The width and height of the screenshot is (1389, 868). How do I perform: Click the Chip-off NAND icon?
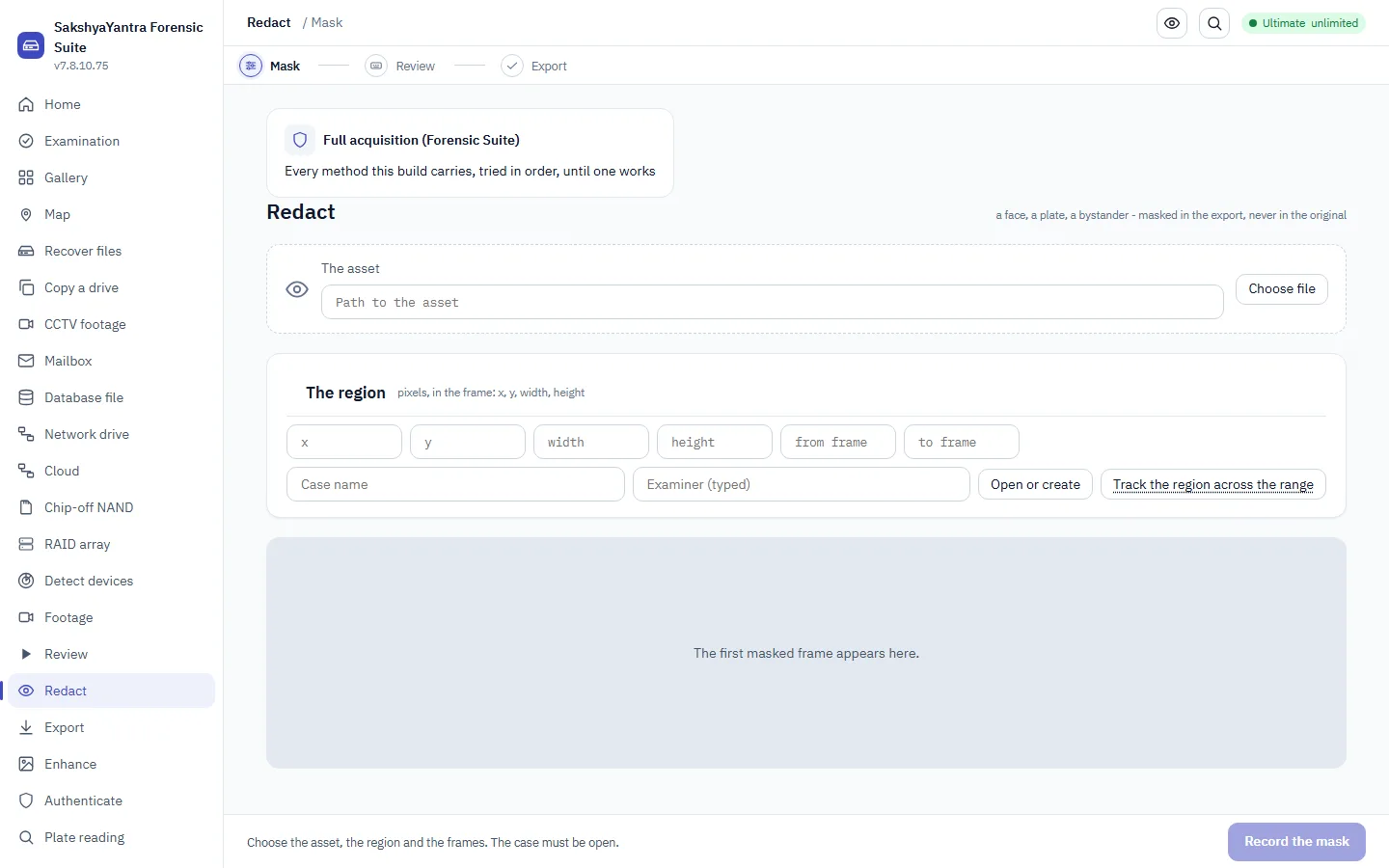point(26,507)
